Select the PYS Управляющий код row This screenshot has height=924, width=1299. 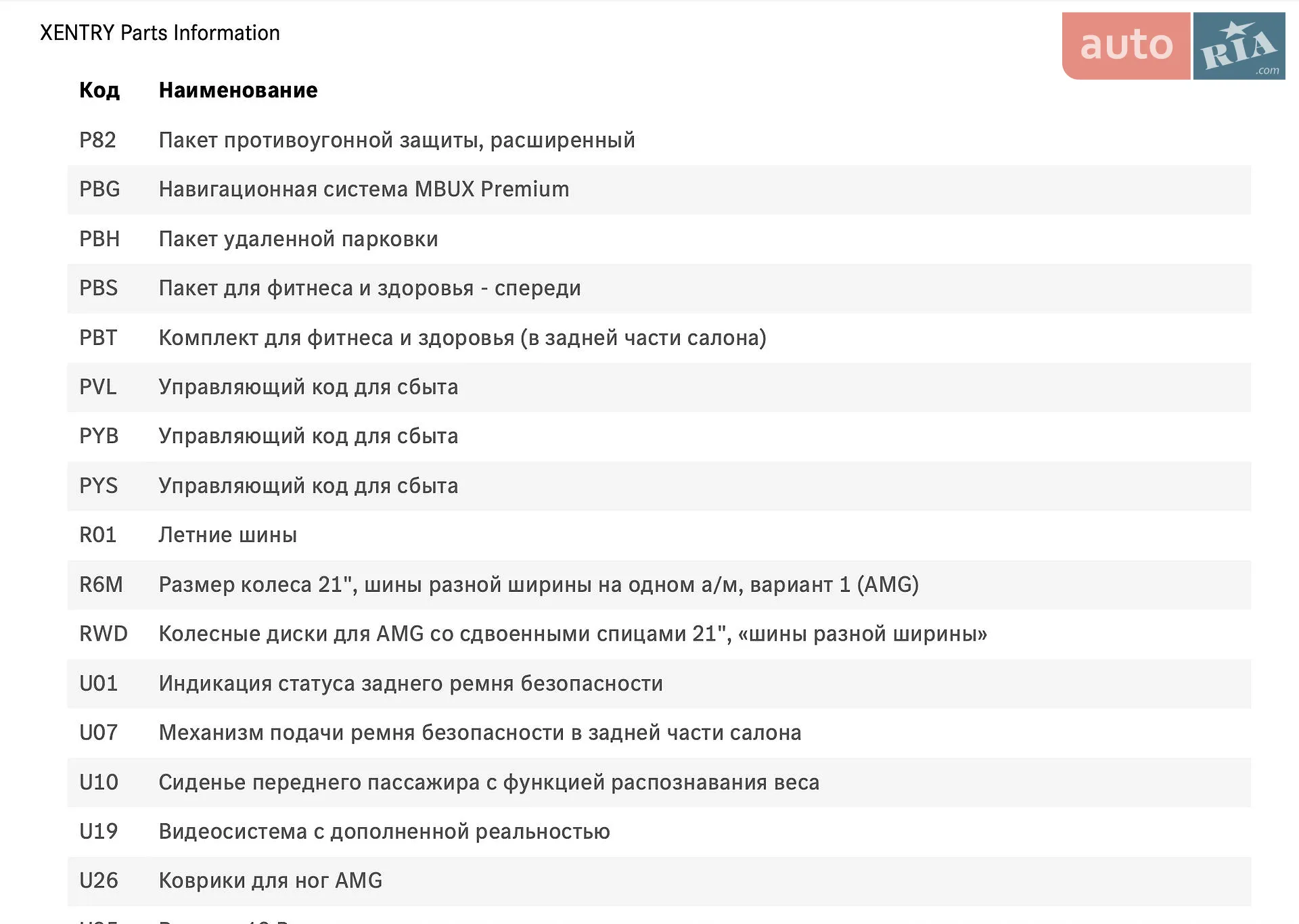(659, 486)
